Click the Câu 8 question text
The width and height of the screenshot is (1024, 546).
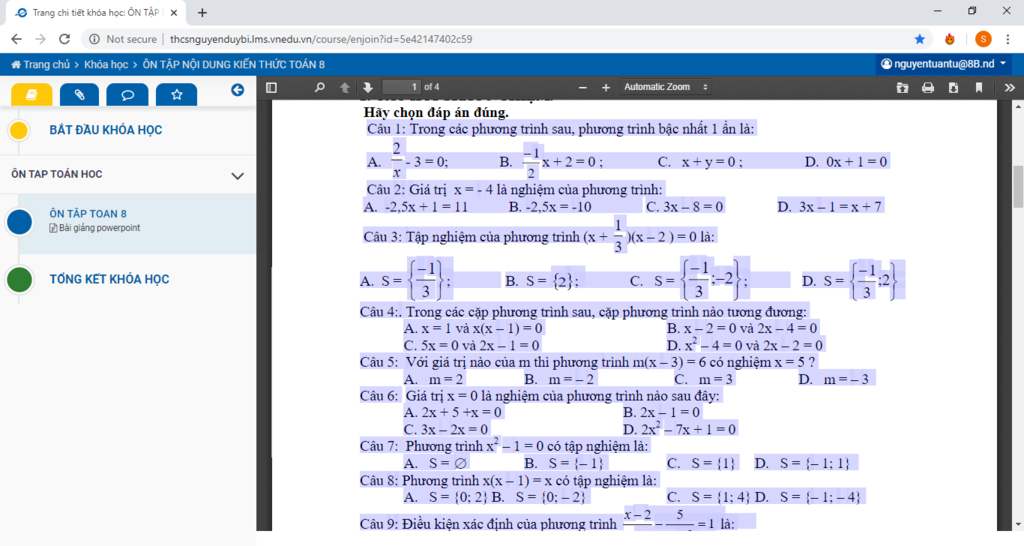[x=508, y=481]
